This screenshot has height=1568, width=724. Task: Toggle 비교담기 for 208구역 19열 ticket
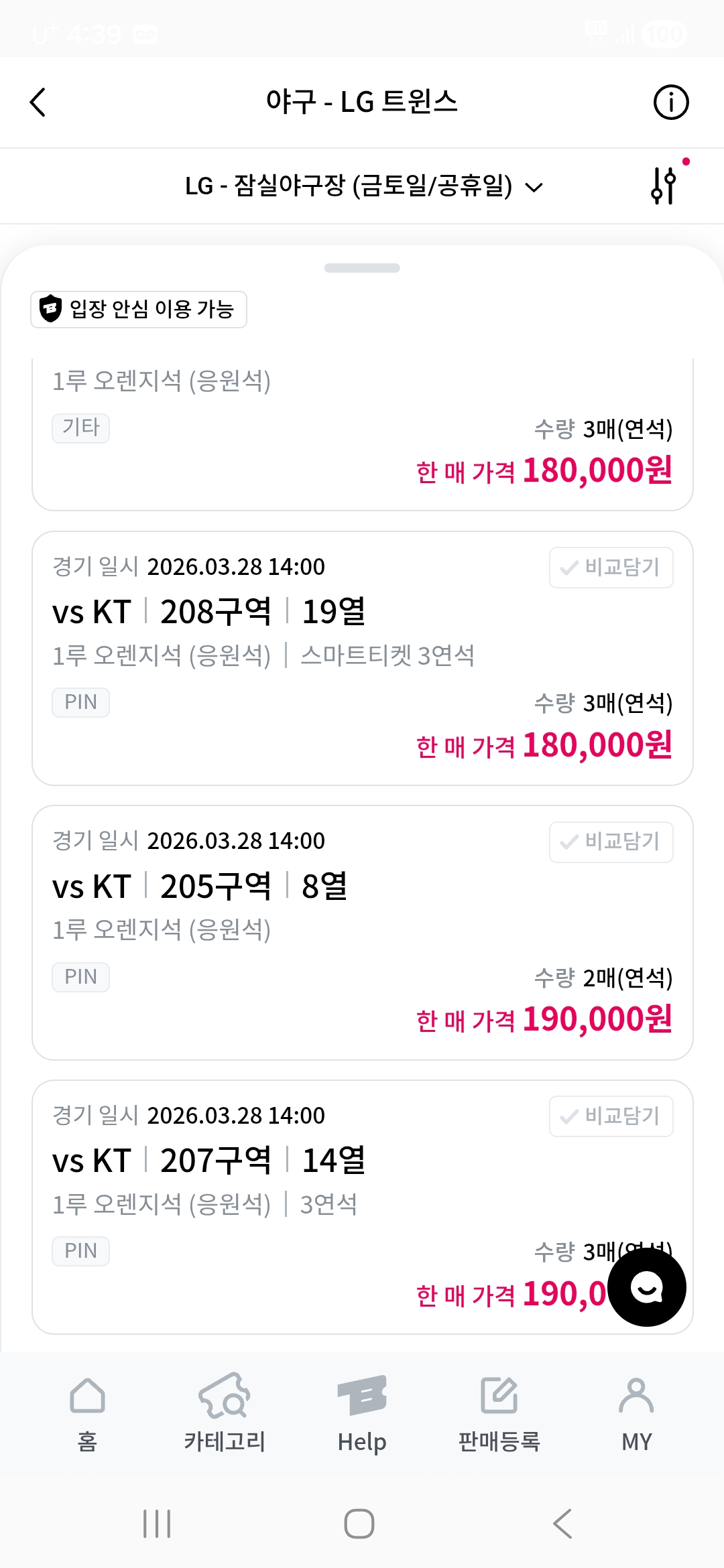click(611, 568)
